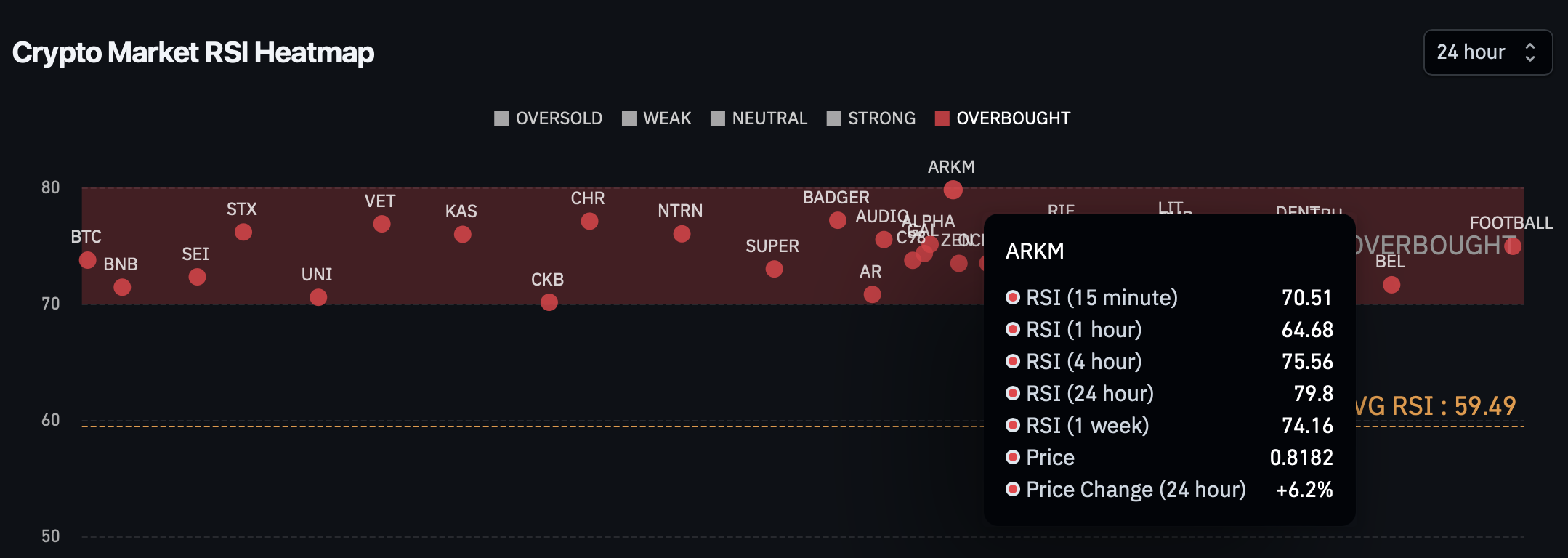Click the STX dot on the heatmap
This screenshot has width=1568, height=558.
(x=243, y=232)
